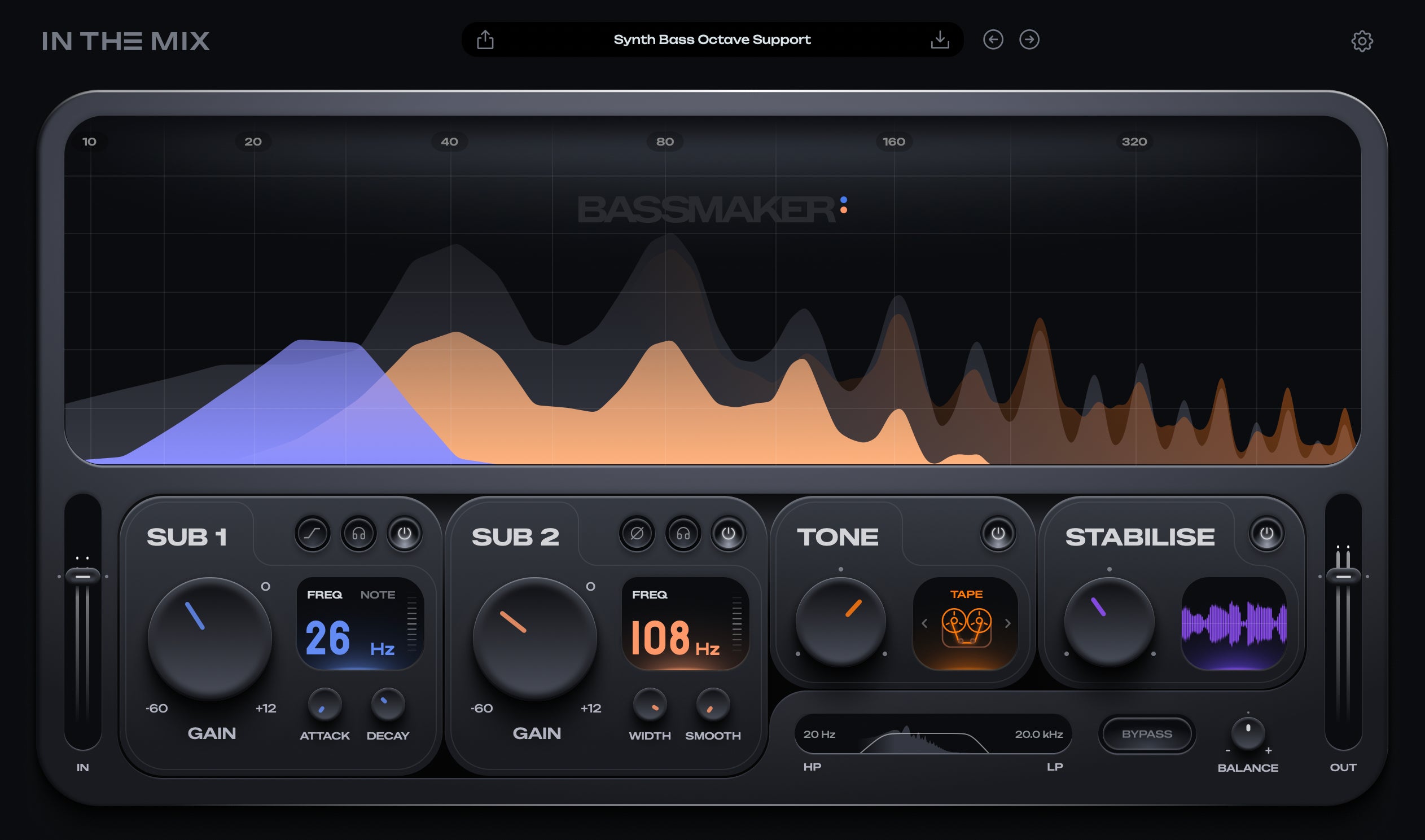Click the preset share/export icon
This screenshot has height=840, width=1425.
(x=485, y=39)
